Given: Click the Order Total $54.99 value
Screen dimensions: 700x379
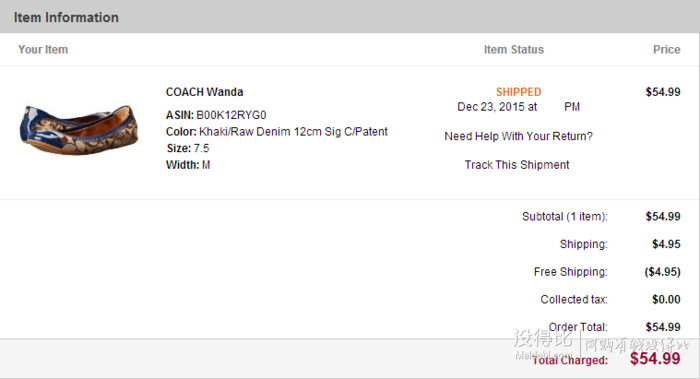Looking at the screenshot, I should pos(663,327).
